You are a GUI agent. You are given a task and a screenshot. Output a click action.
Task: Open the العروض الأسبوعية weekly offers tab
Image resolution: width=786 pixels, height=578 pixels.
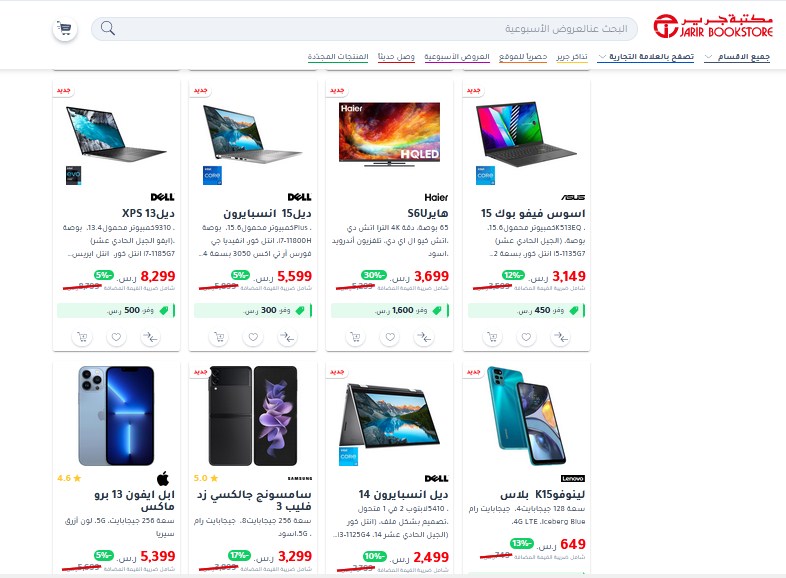457,57
